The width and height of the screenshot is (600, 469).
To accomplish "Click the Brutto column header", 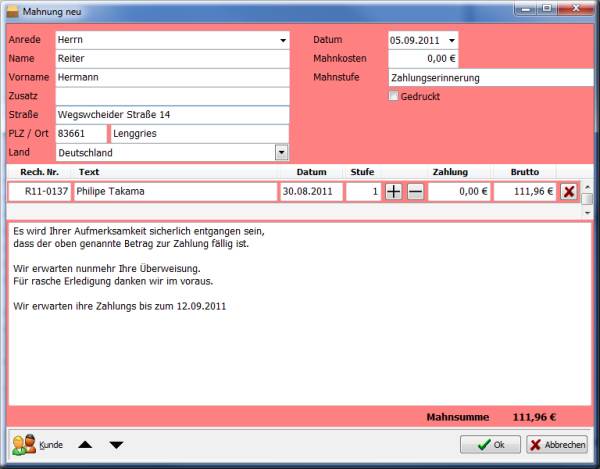I will coord(525,172).
